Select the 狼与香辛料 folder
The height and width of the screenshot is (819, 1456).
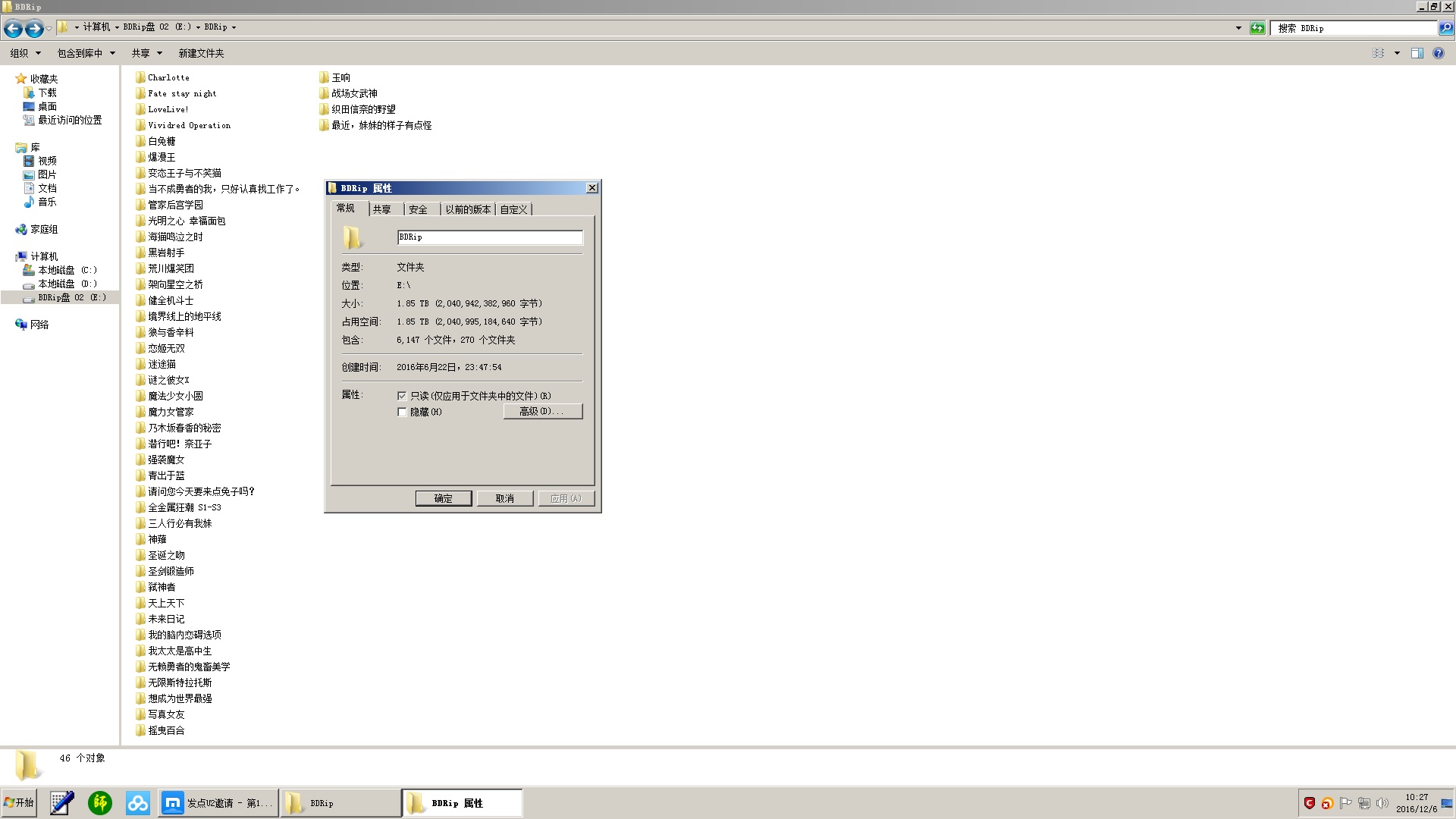click(x=165, y=332)
